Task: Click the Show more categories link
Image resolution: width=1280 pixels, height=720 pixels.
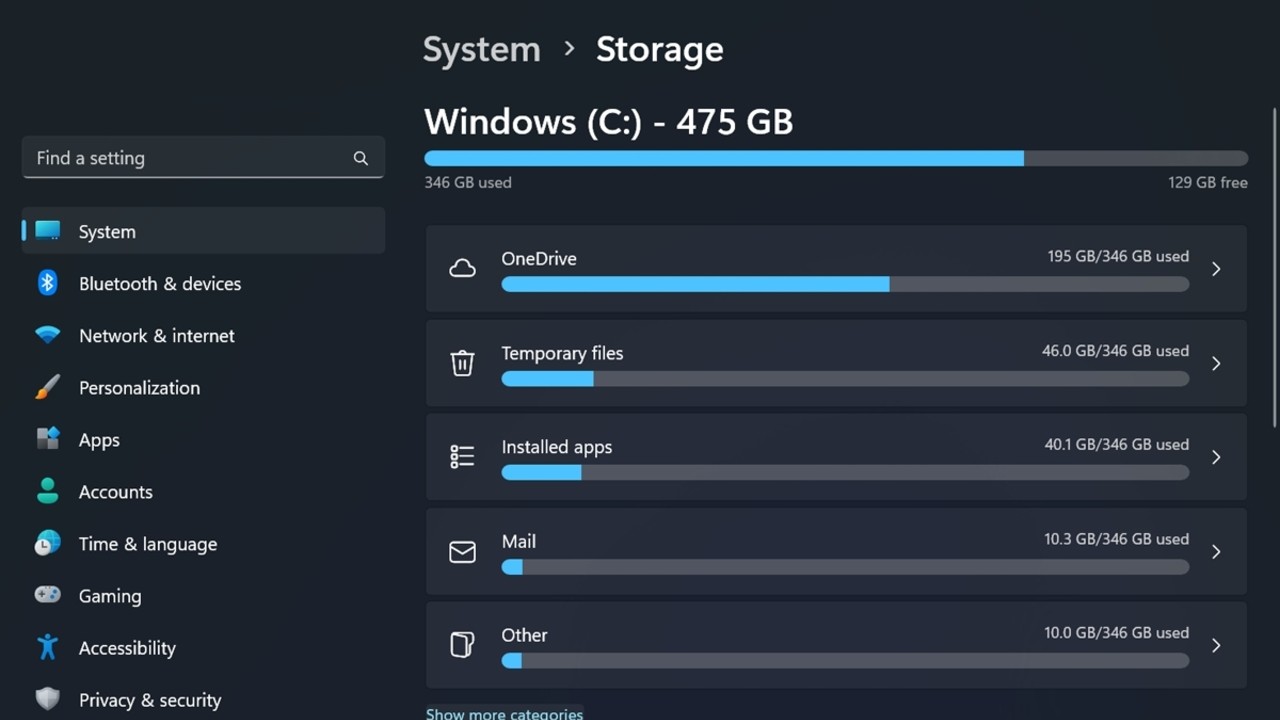Action: pyautogui.click(x=504, y=713)
